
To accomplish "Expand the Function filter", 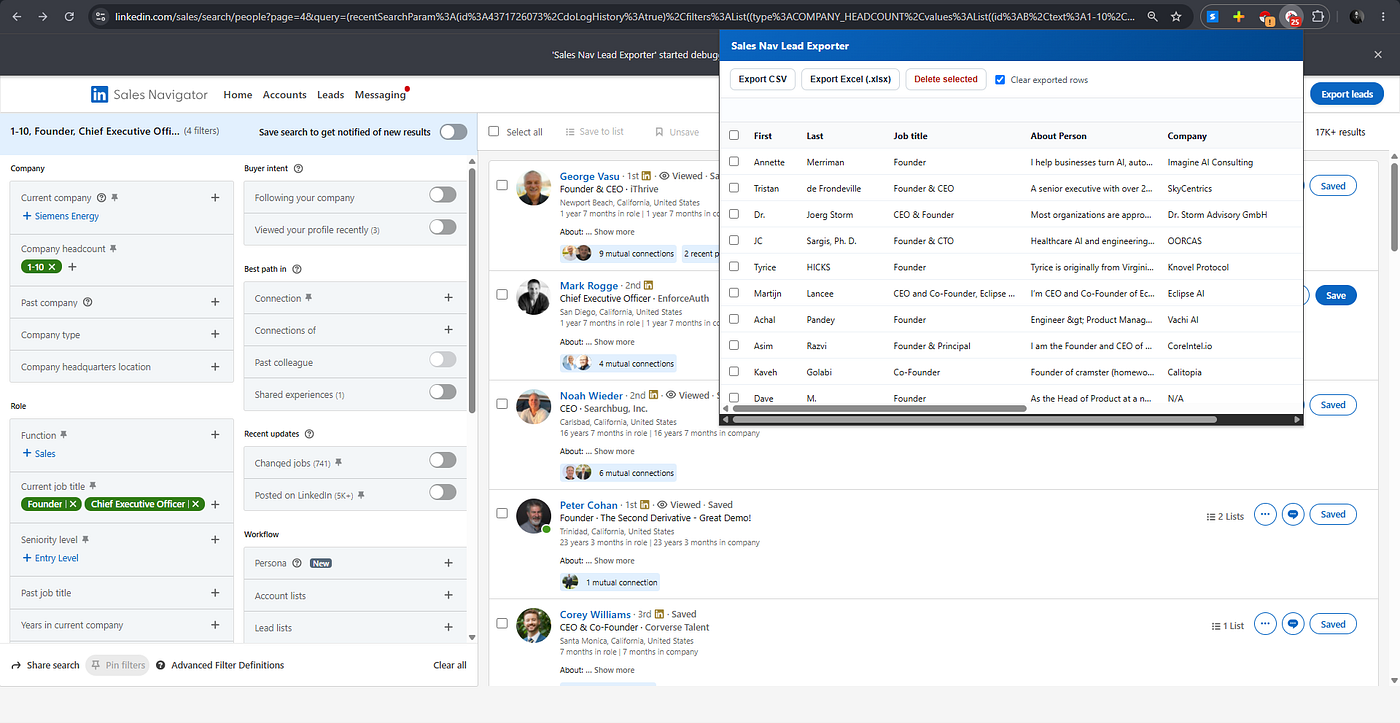I will click(x=215, y=435).
